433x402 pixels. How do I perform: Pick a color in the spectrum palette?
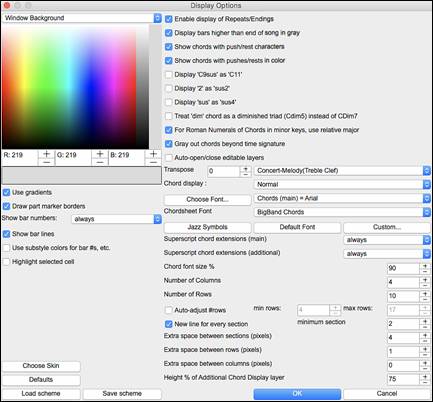point(75,86)
